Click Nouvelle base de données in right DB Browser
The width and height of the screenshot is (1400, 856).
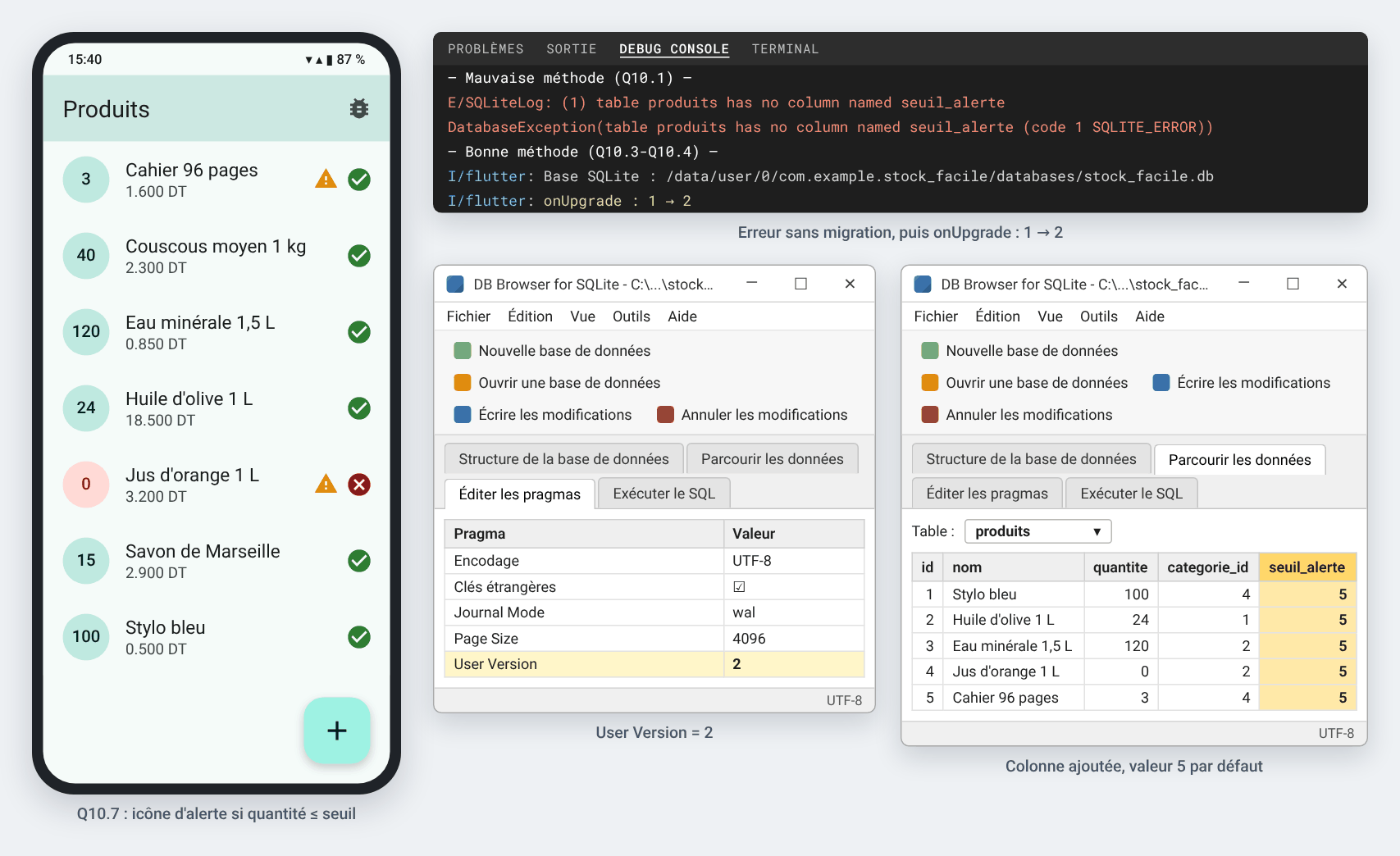[x=1019, y=351]
